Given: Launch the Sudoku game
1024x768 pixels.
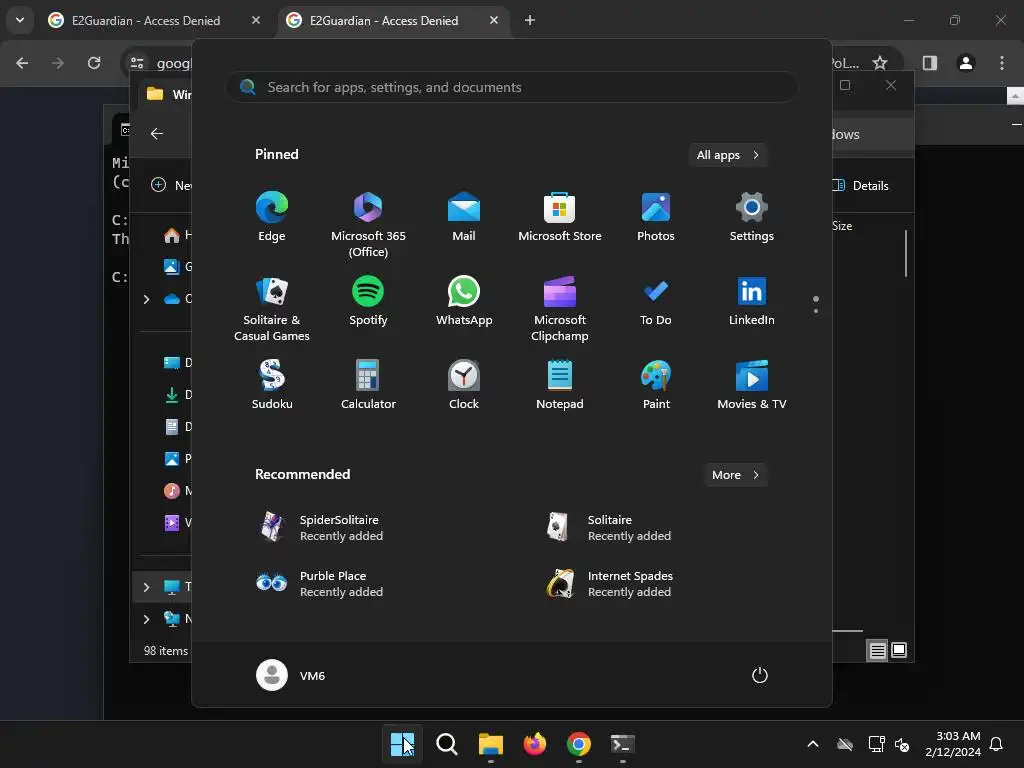Looking at the screenshot, I should 272,385.
